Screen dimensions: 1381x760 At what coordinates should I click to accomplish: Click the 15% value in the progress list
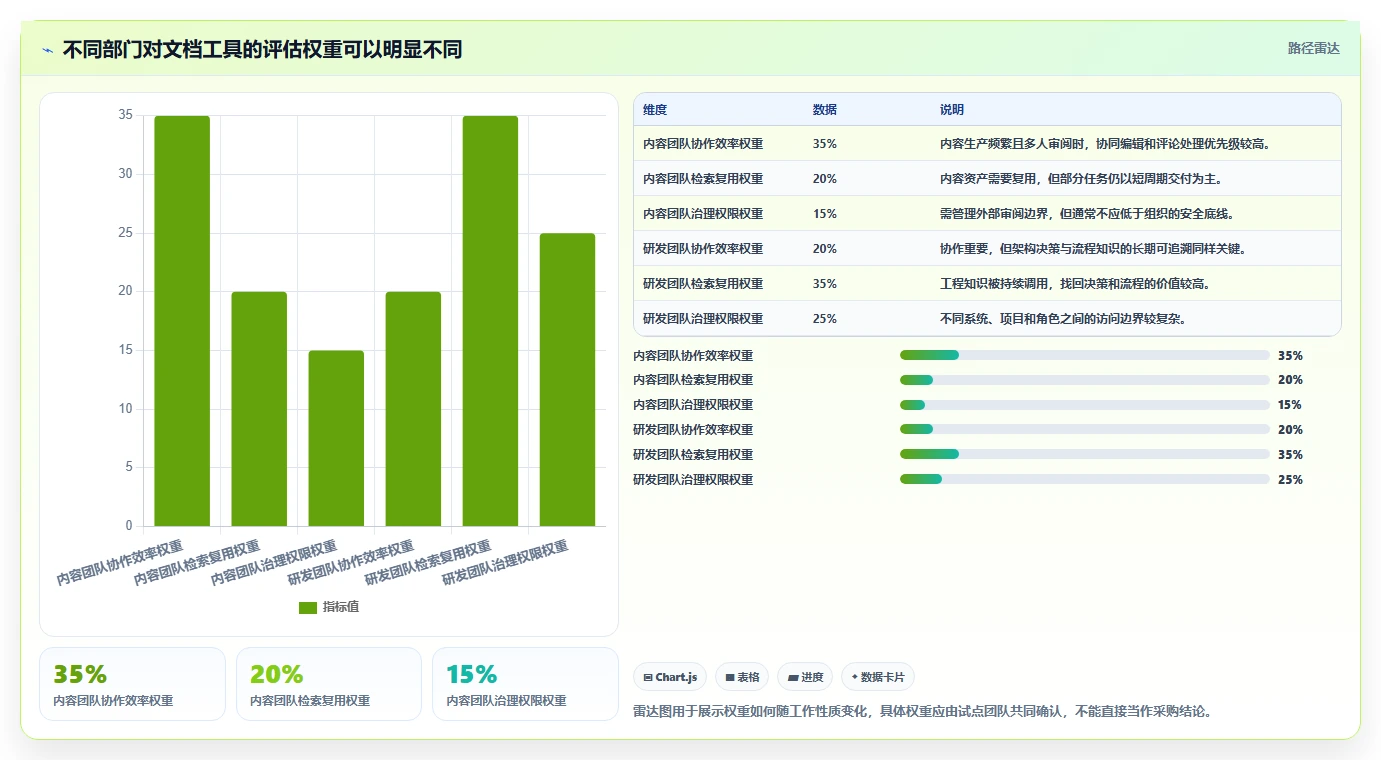click(1290, 405)
